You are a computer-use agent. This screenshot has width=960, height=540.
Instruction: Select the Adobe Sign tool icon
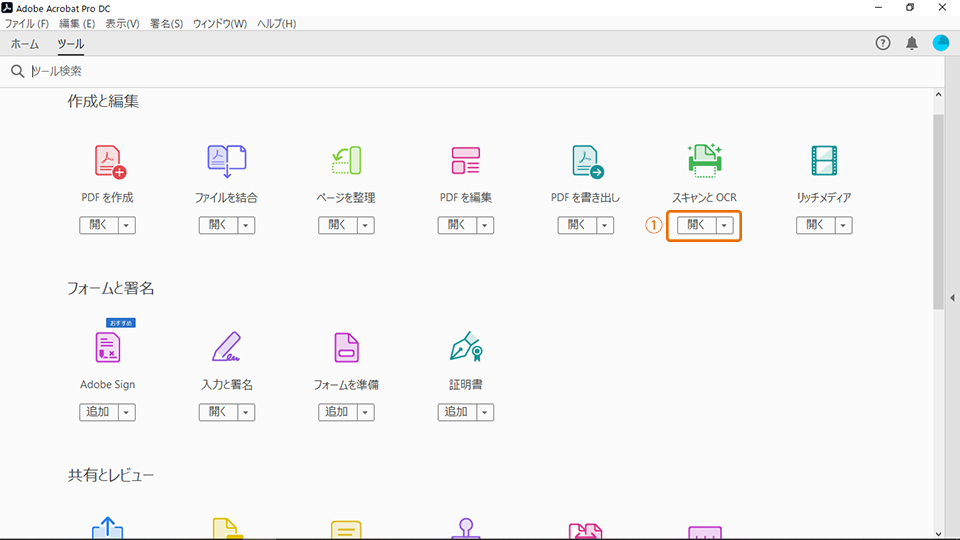tap(108, 347)
